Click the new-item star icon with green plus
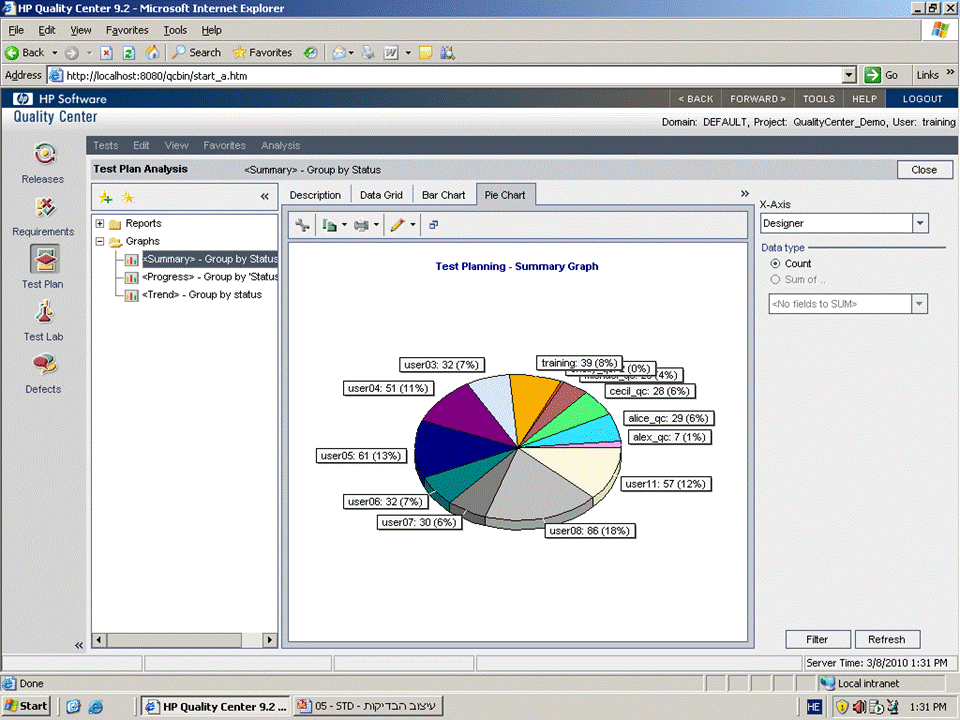 105,197
